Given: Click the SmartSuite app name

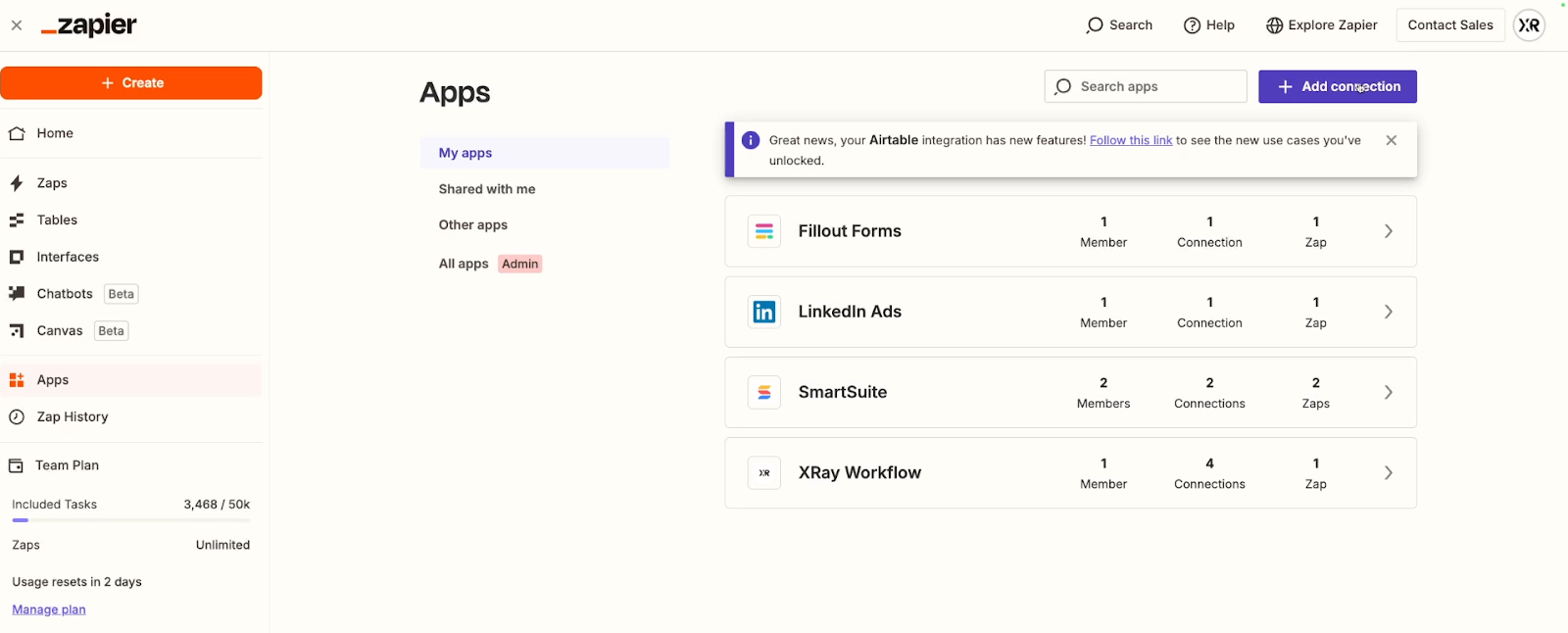Looking at the screenshot, I should point(843,392).
